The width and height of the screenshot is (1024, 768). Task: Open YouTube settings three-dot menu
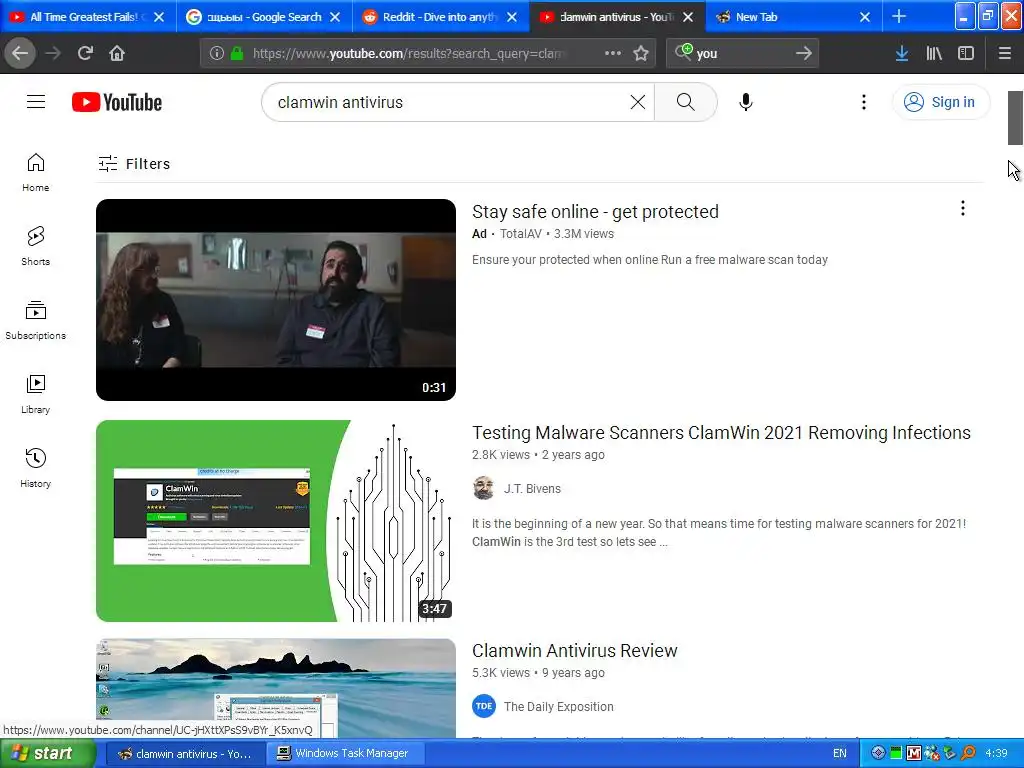point(863,102)
